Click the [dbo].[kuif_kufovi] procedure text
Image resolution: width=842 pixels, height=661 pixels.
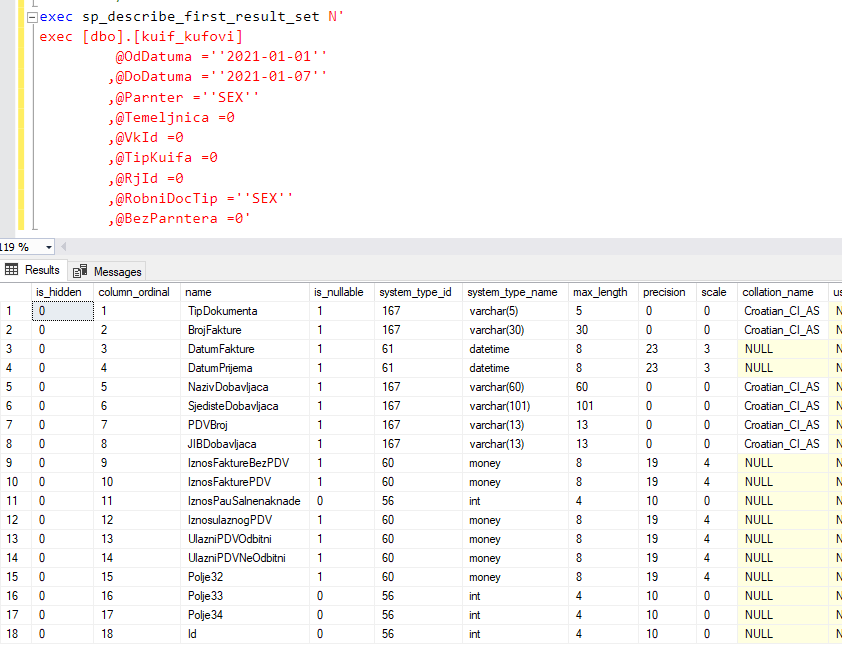(x=163, y=37)
